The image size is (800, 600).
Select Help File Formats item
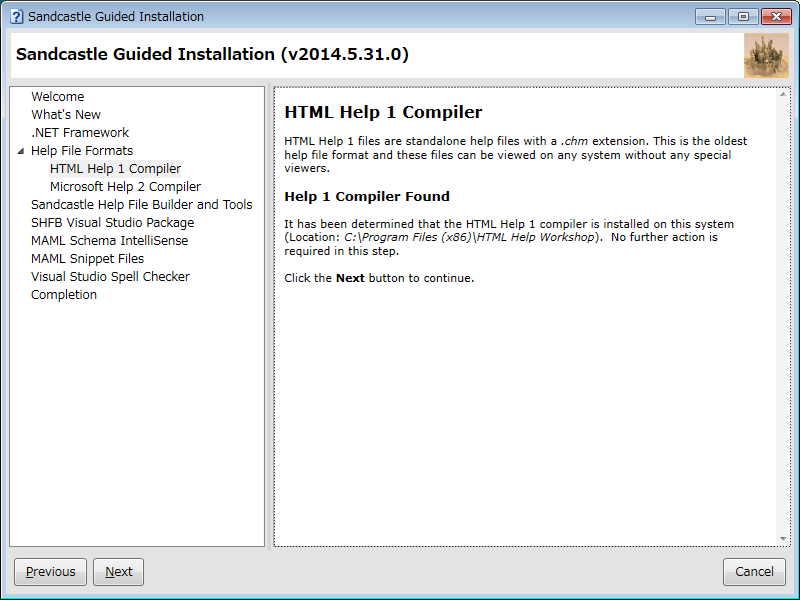[x=82, y=151]
